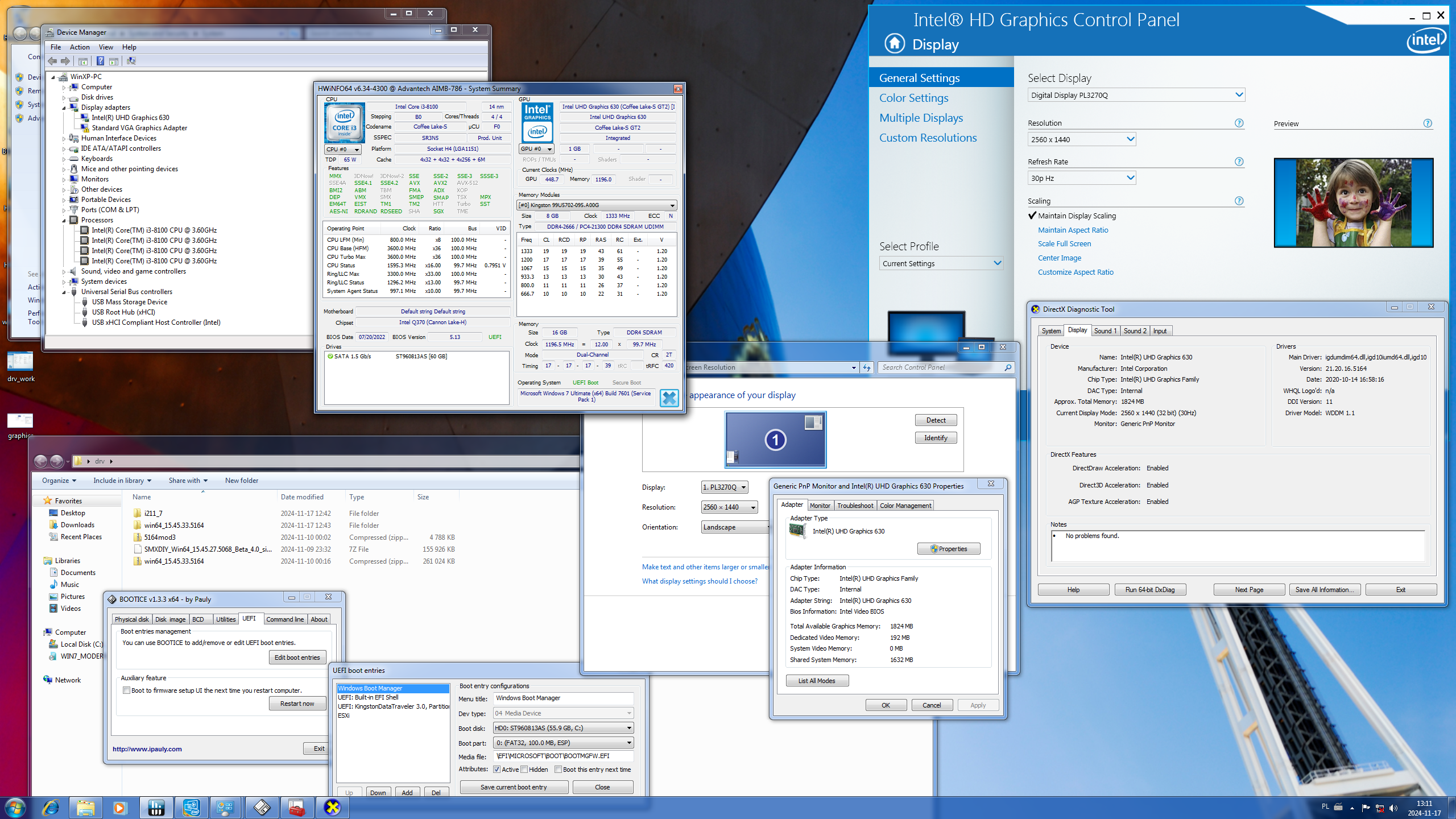Click the Intel logo in the Control Panel

tap(1426, 40)
